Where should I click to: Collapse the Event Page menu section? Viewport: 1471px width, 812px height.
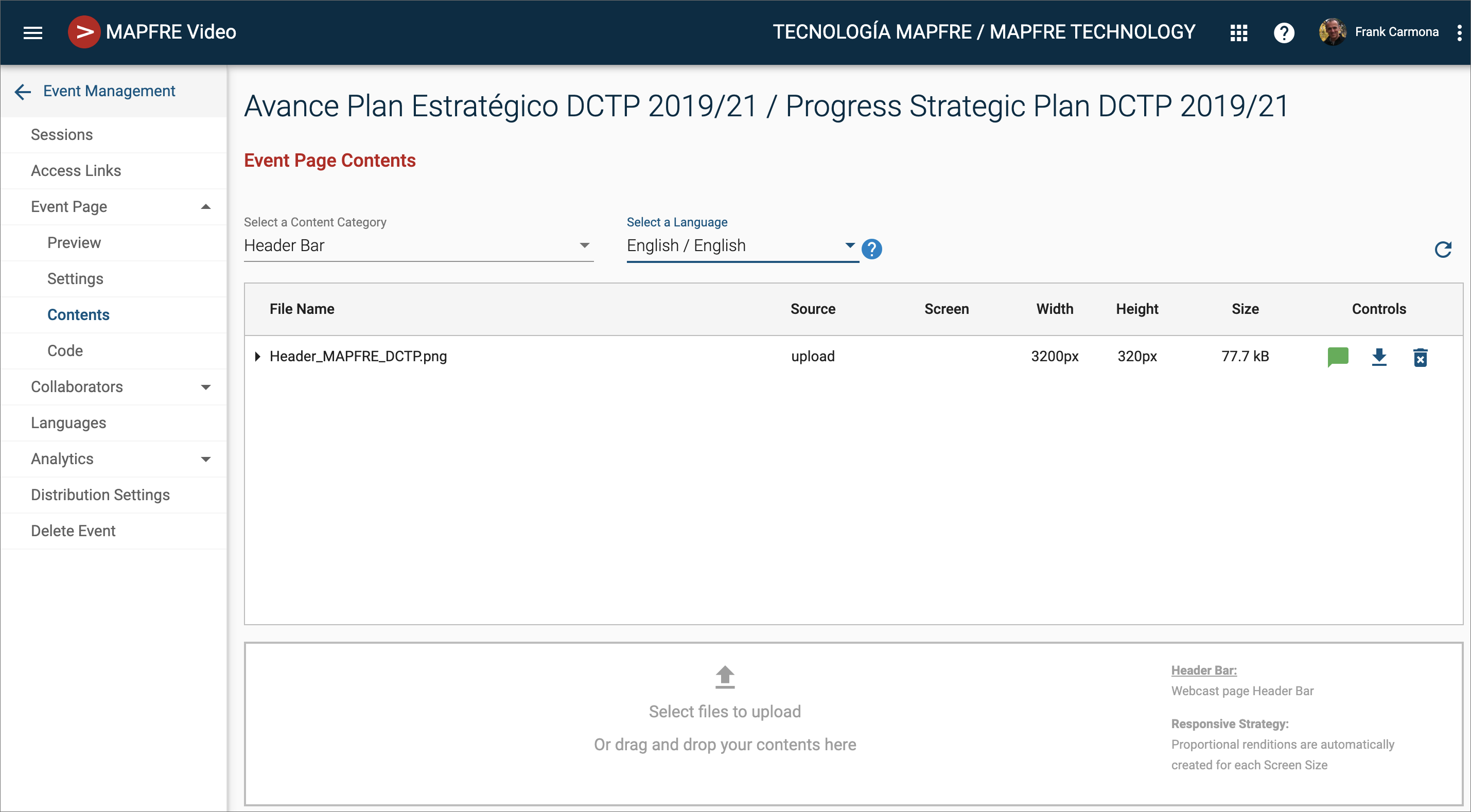(x=205, y=207)
